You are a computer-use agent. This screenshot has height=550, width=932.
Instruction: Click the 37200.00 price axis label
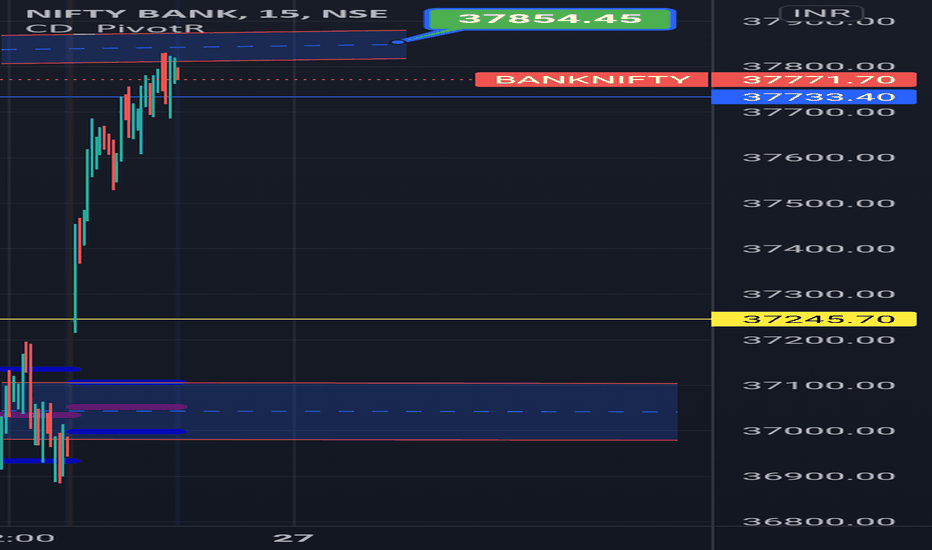coord(818,340)
